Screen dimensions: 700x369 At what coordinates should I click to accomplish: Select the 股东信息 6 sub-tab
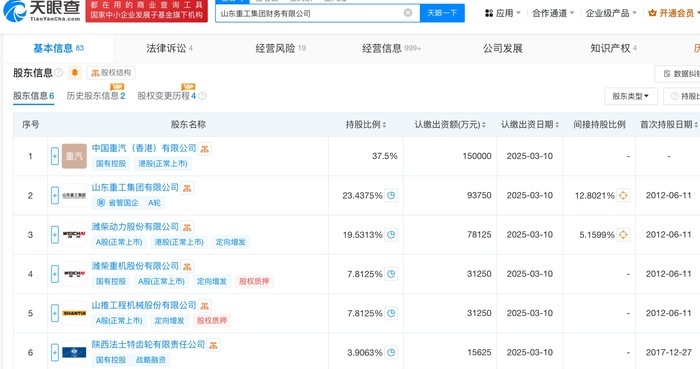33,96
